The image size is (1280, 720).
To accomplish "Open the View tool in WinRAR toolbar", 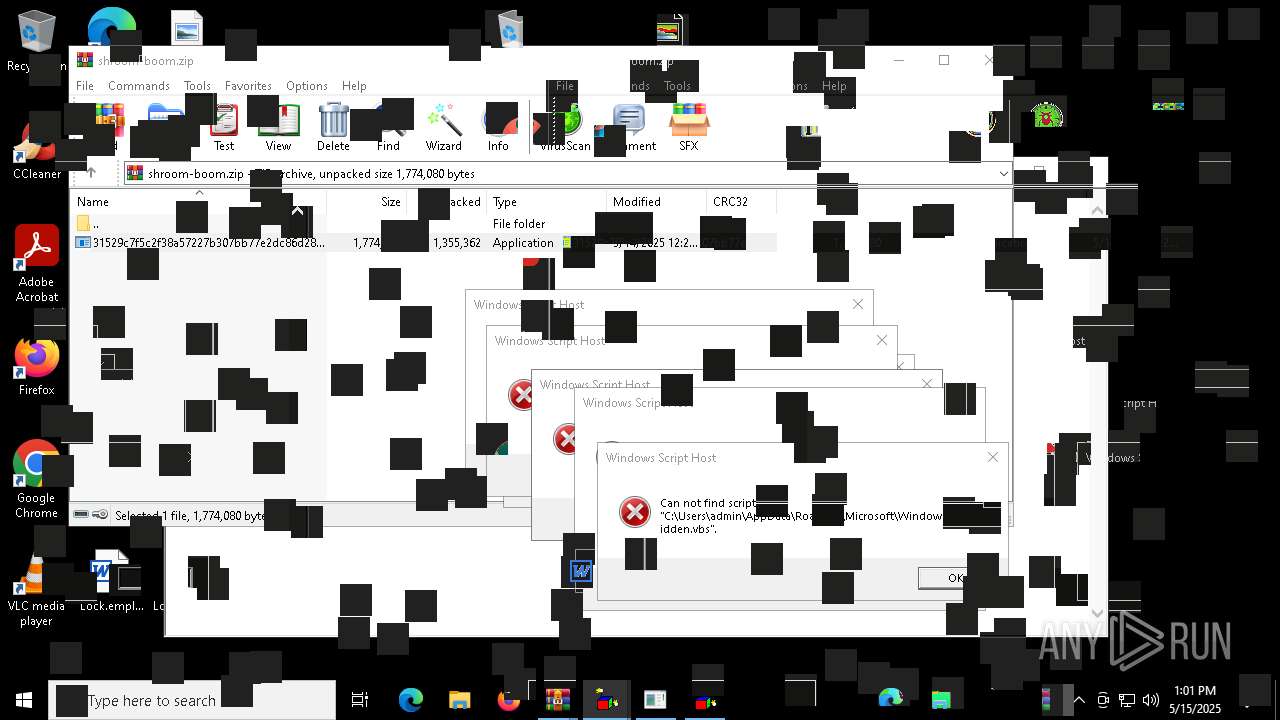I will click(x=278, y=126).
